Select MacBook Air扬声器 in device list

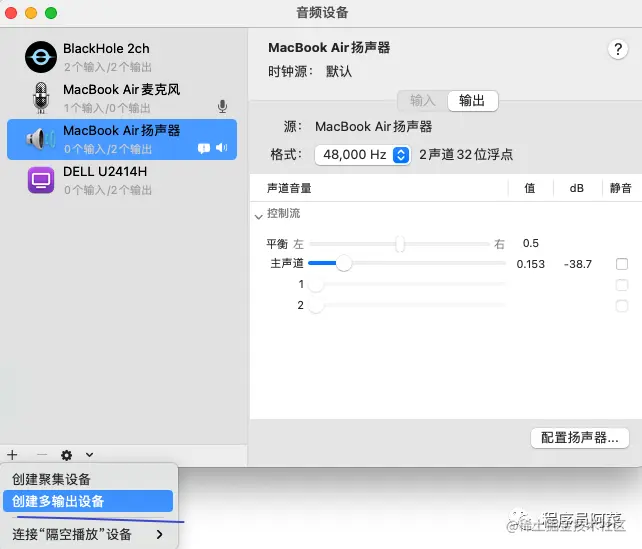pos(122,139)
